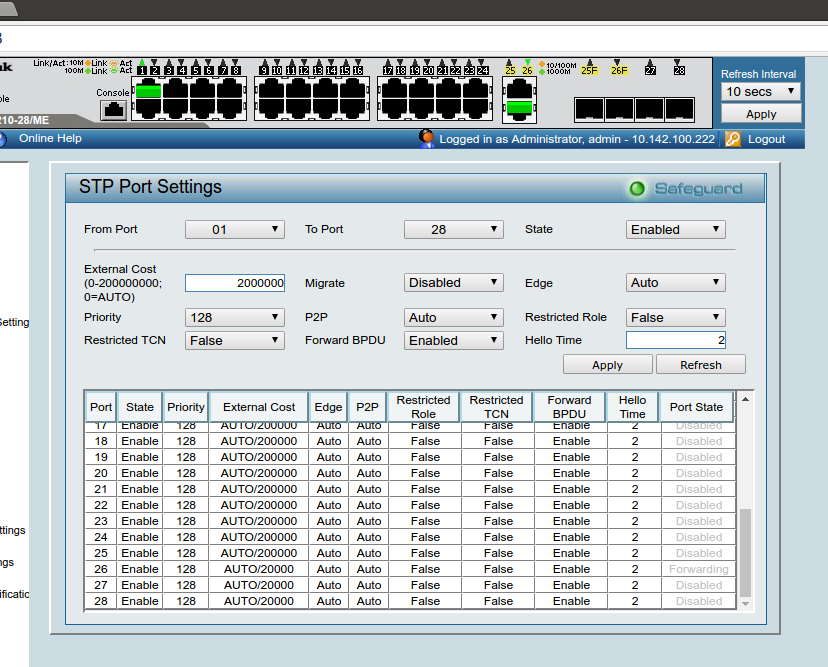
Task: Click the Hello Time column header
Action: click(x=632, y=407)
